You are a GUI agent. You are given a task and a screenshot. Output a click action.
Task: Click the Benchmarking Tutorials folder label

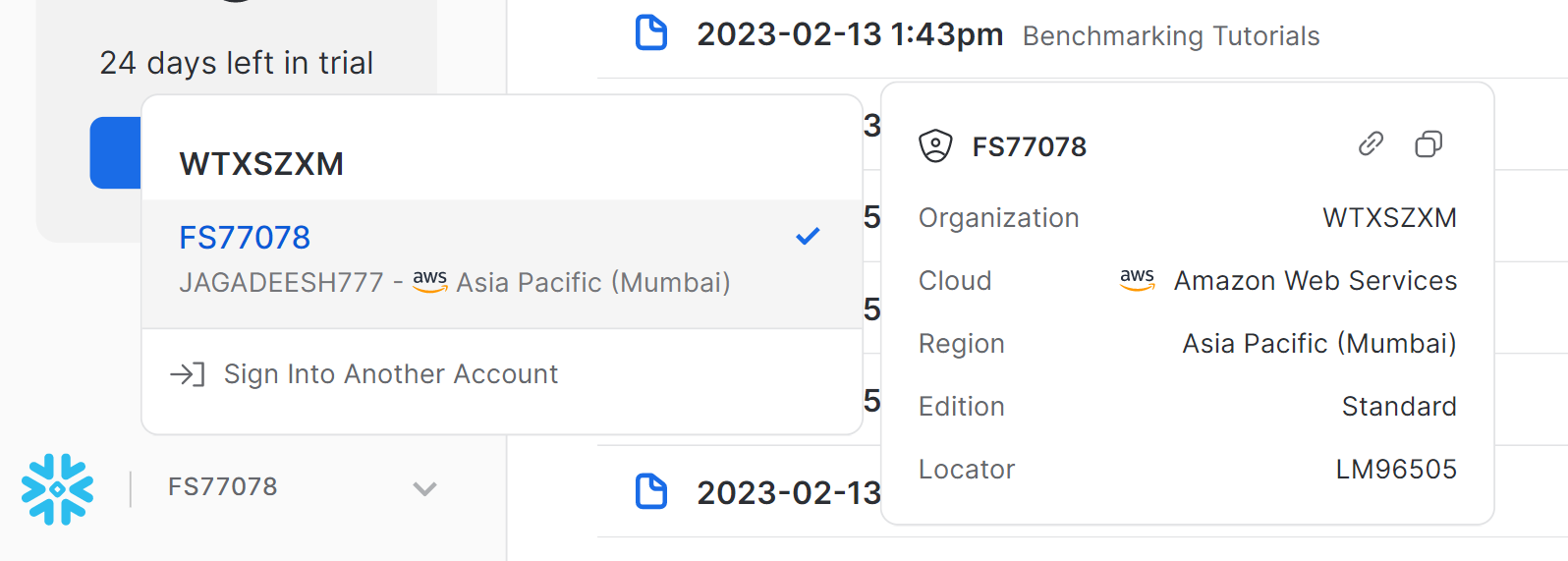point(1170,36)
